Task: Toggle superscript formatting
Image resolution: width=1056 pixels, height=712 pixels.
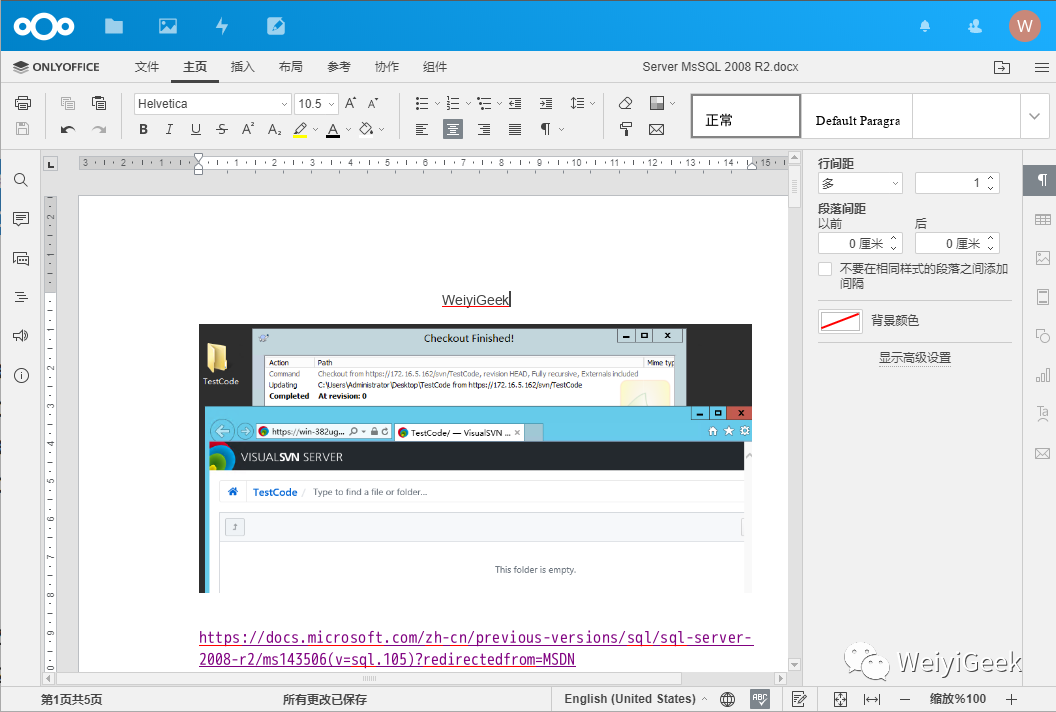Action: (248, 129)
